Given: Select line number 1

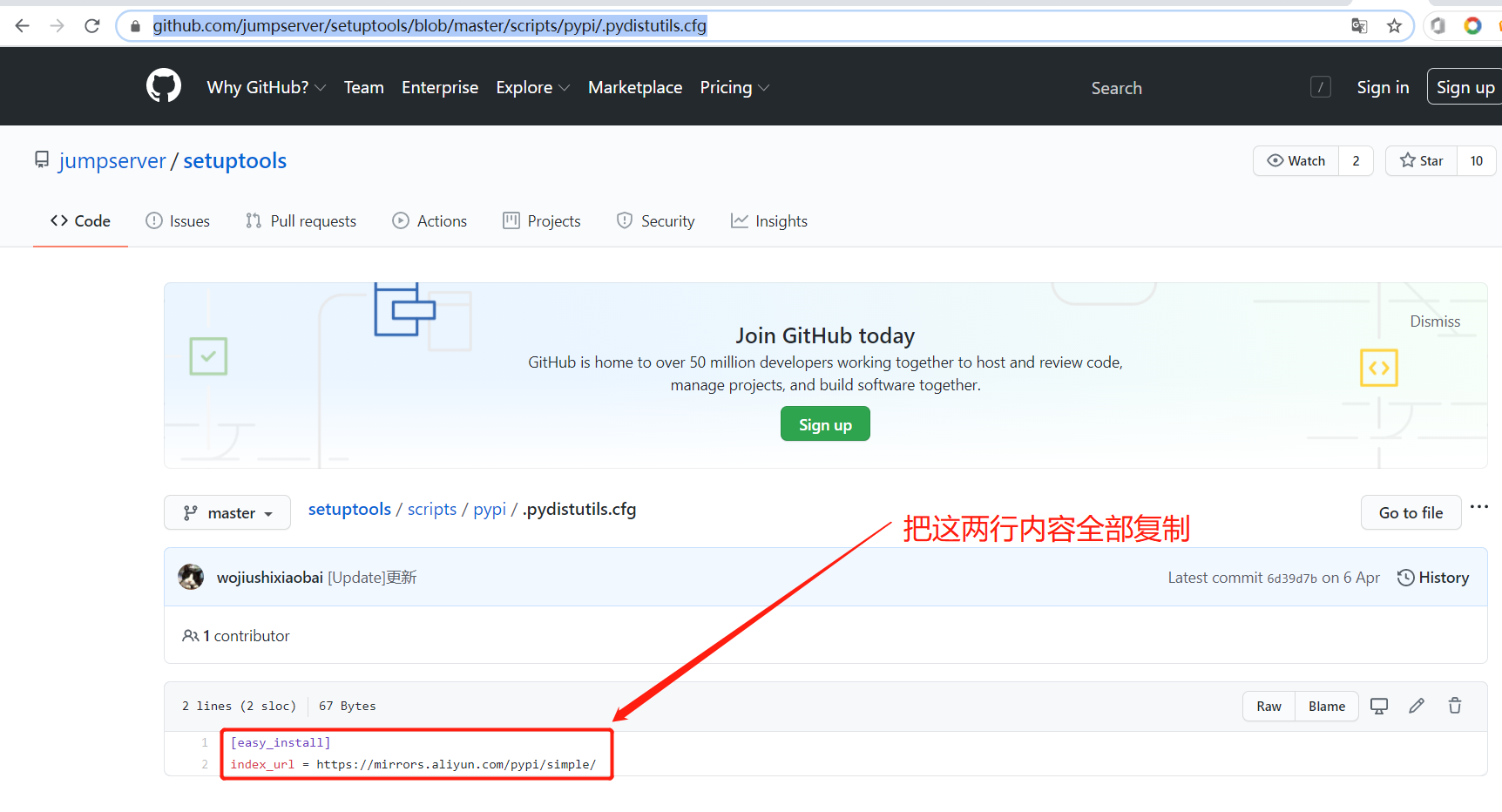Looking at the screenshot, I should (205, 742).
